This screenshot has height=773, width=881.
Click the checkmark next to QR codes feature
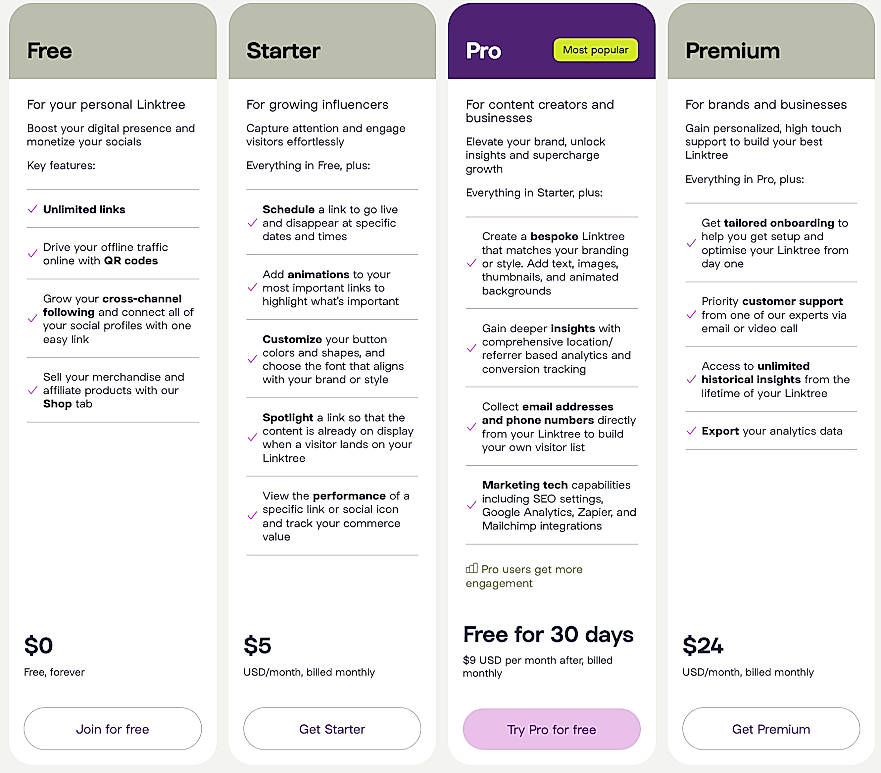pyautogui.click(x=34, y=254)
